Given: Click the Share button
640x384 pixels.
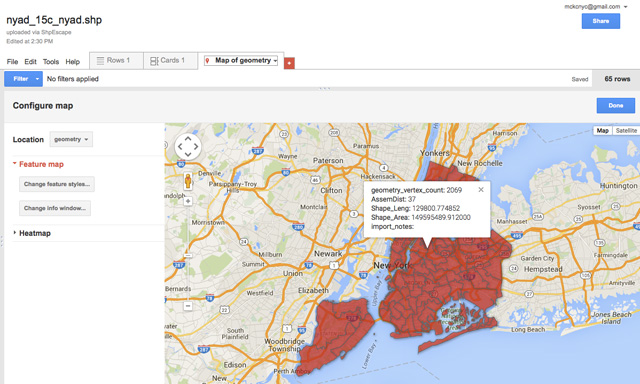Looking at the screenshot, I should 600,21.
